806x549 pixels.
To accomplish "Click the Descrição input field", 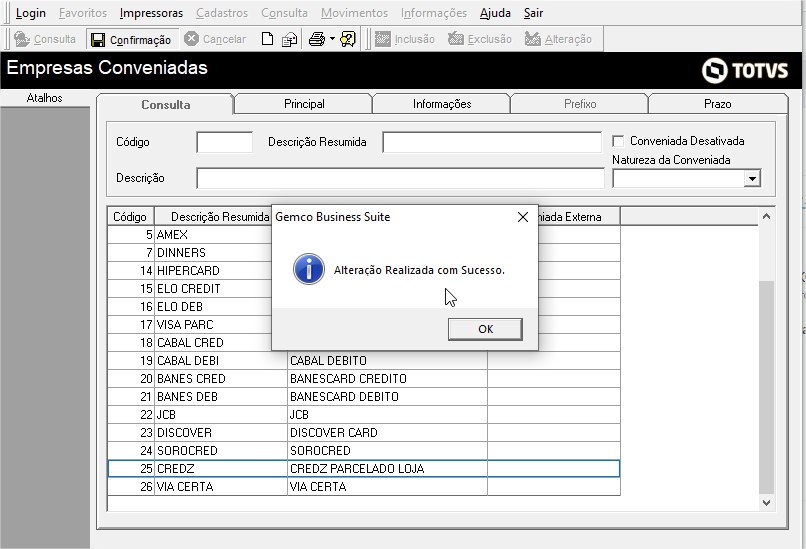I will tap(400, 178).
